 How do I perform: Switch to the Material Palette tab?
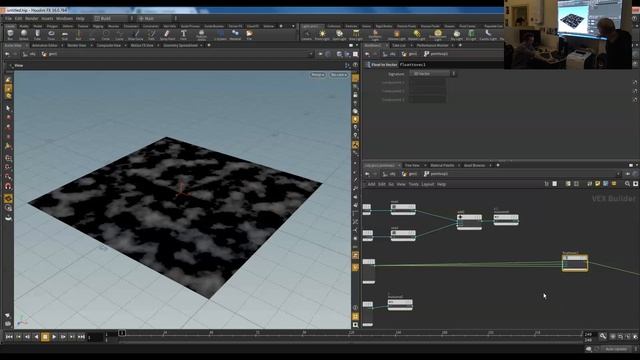(442, 165)
